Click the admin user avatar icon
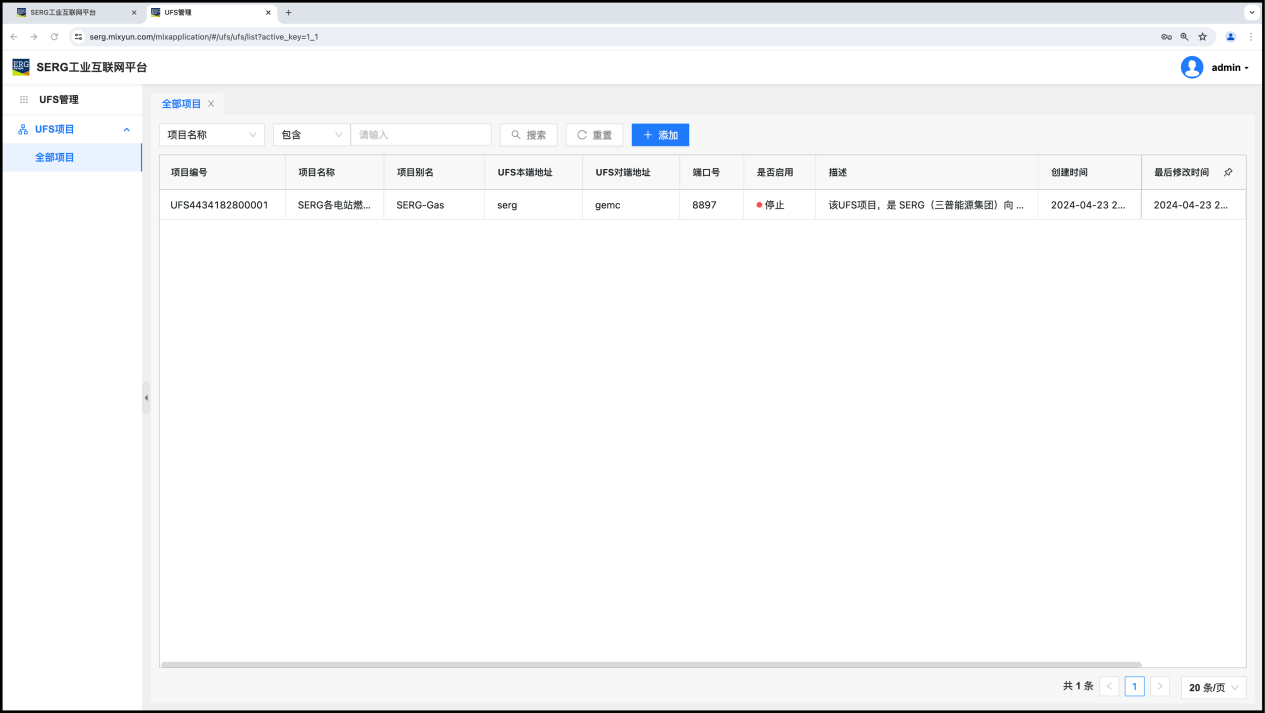The width and height of the screenshot is (1265, 713). tap(1191, 67)
